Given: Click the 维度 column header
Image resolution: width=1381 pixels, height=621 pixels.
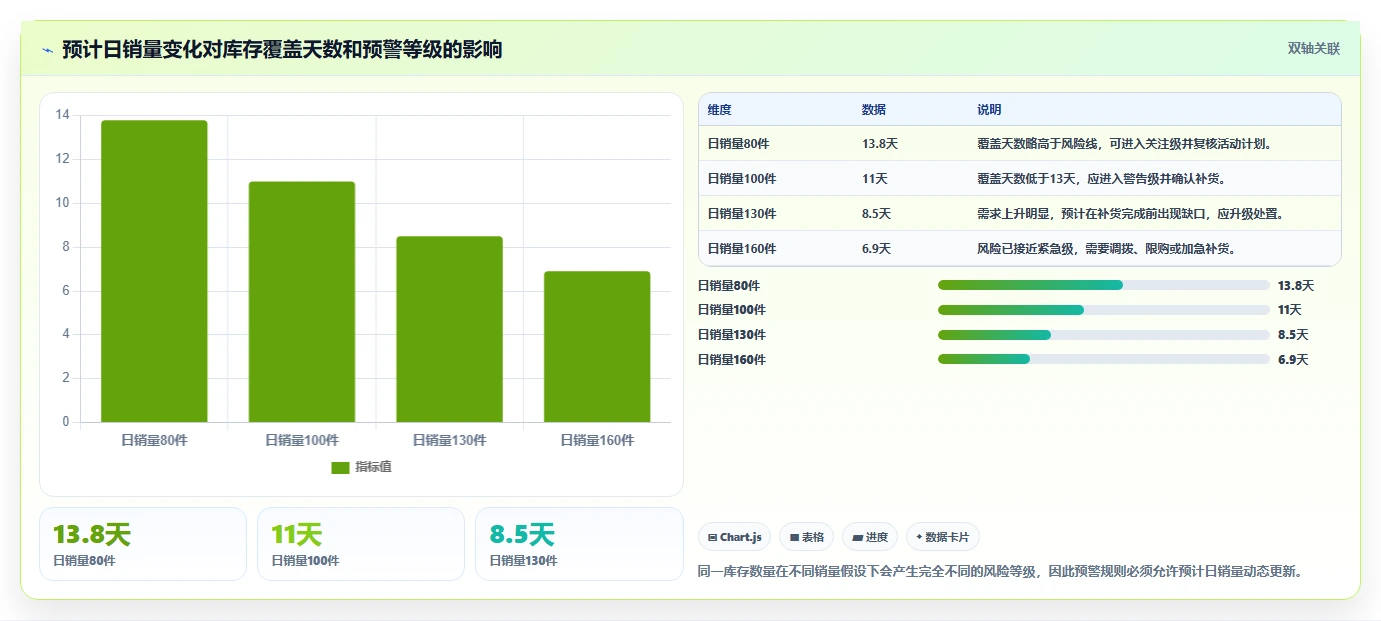Looking at the screenshot, I should pos(719,110).
